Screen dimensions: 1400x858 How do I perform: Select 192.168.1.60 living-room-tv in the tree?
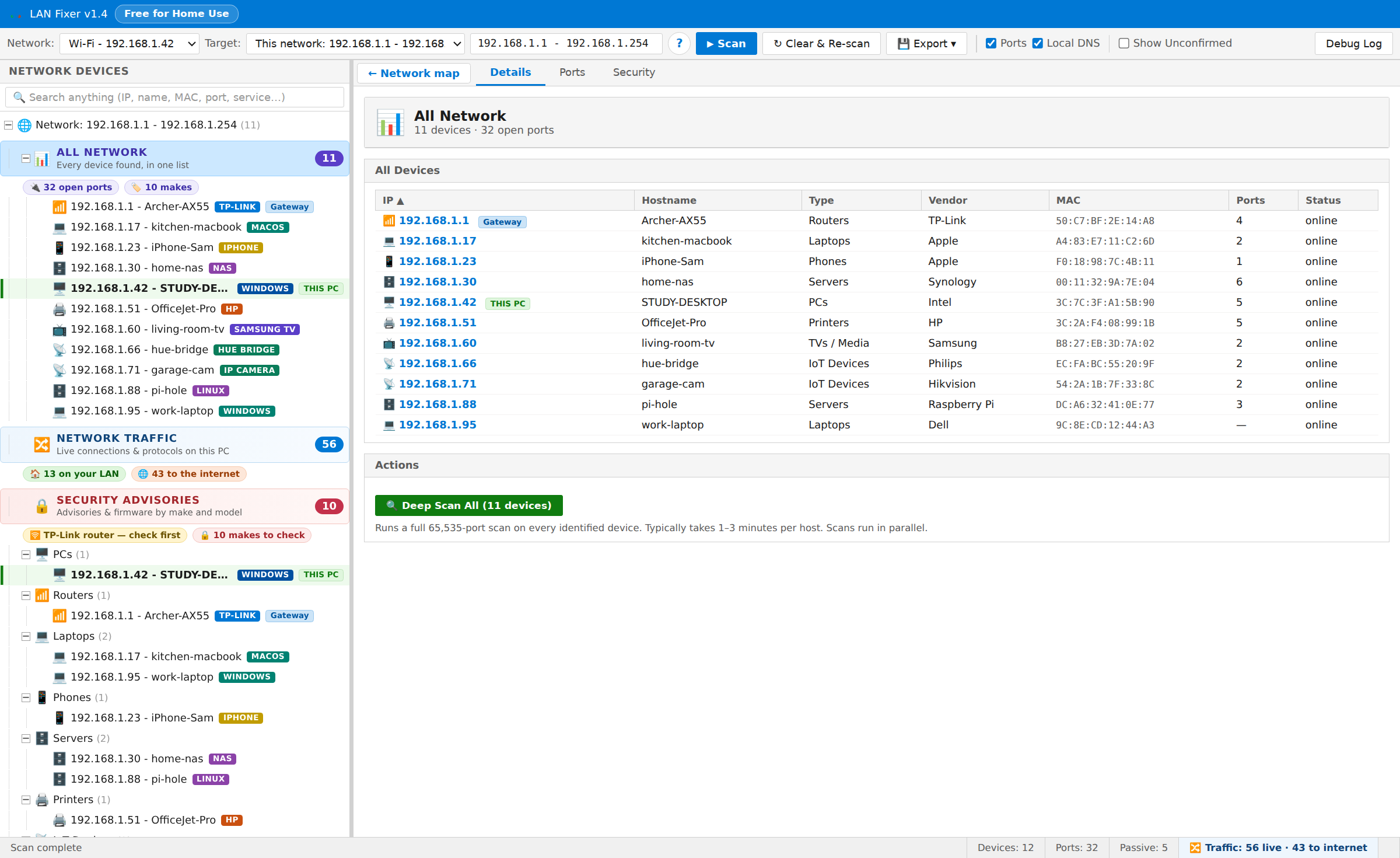[176, 329]
